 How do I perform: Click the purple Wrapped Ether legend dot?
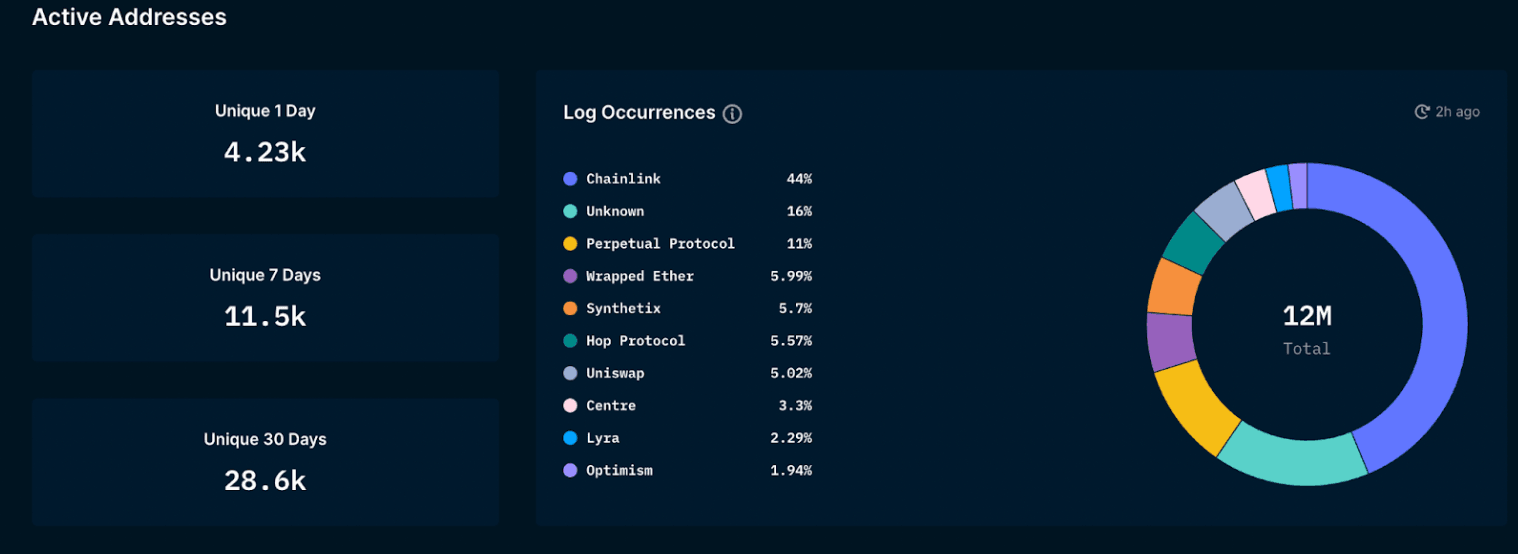(570, 276)
